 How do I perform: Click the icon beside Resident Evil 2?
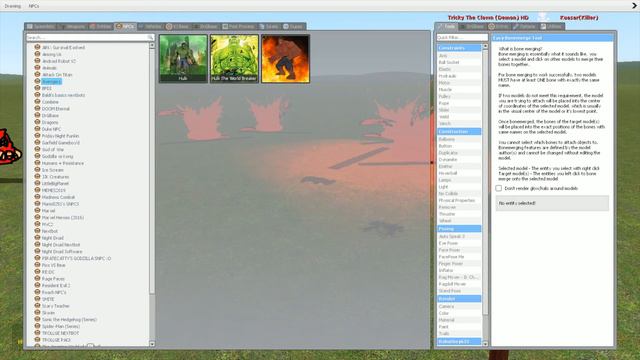click(x=38, y=285)
